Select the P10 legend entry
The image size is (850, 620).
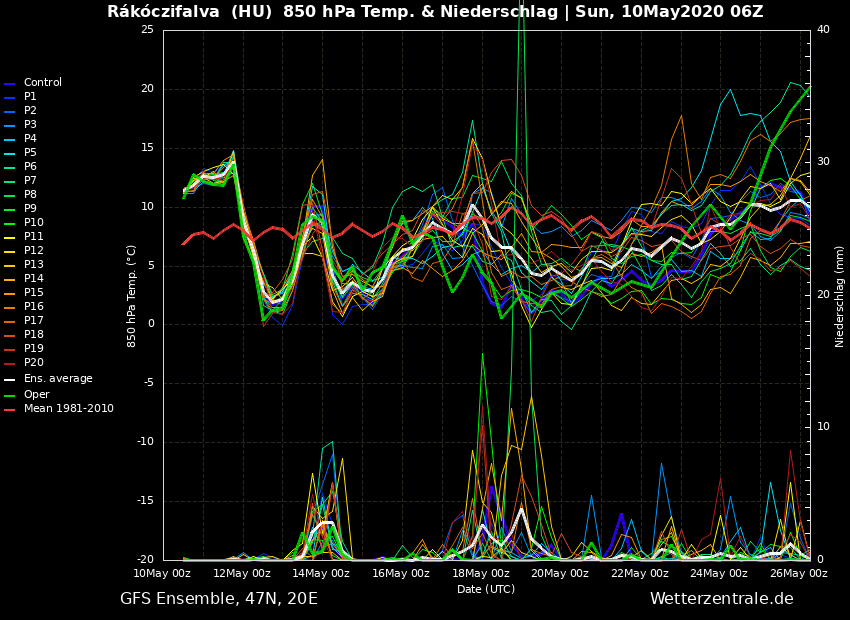point(34,223)
